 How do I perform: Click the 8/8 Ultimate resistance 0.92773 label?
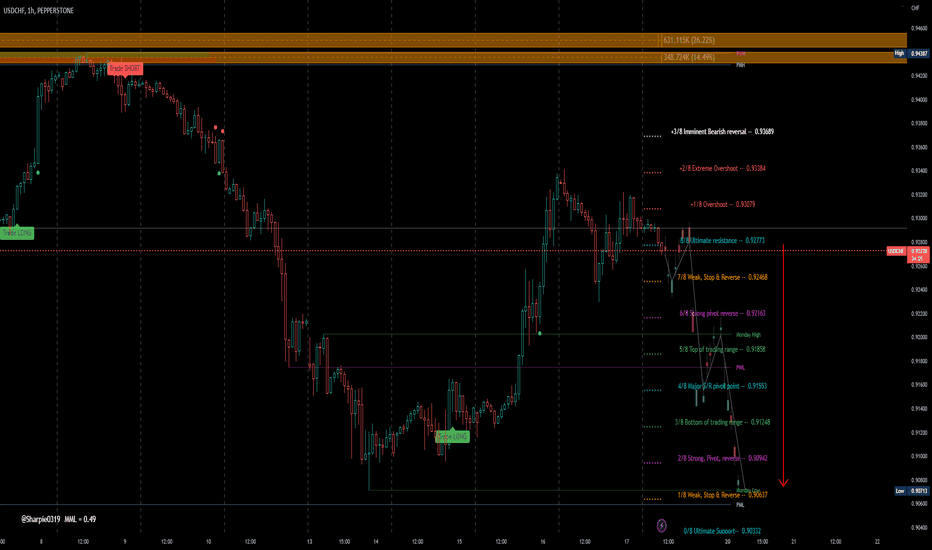722,241
